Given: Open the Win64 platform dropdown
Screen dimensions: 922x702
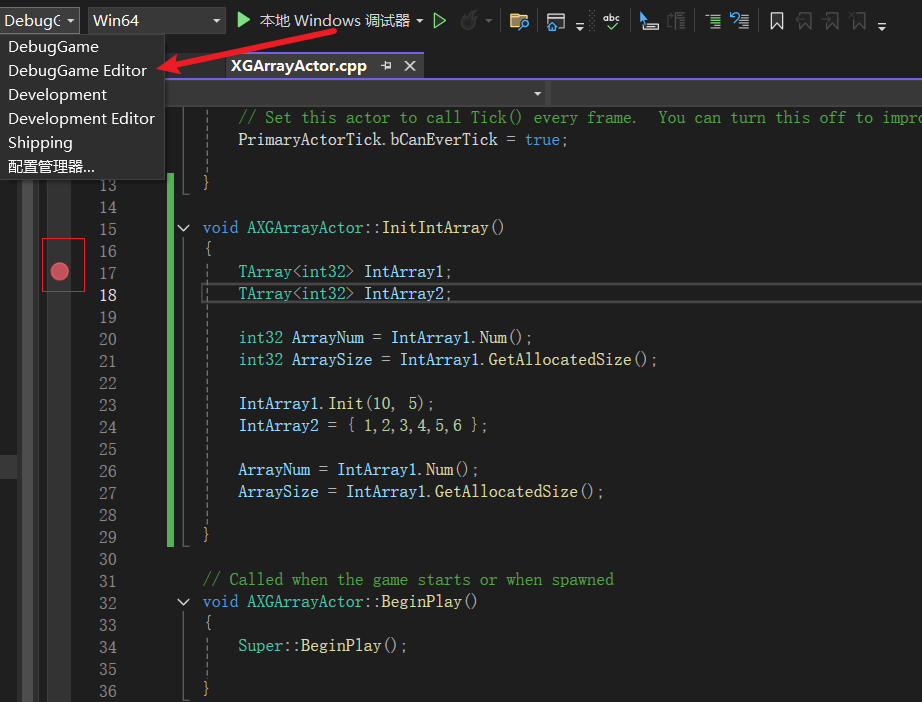Looking at the screenshot, I should tap(156, 21).
